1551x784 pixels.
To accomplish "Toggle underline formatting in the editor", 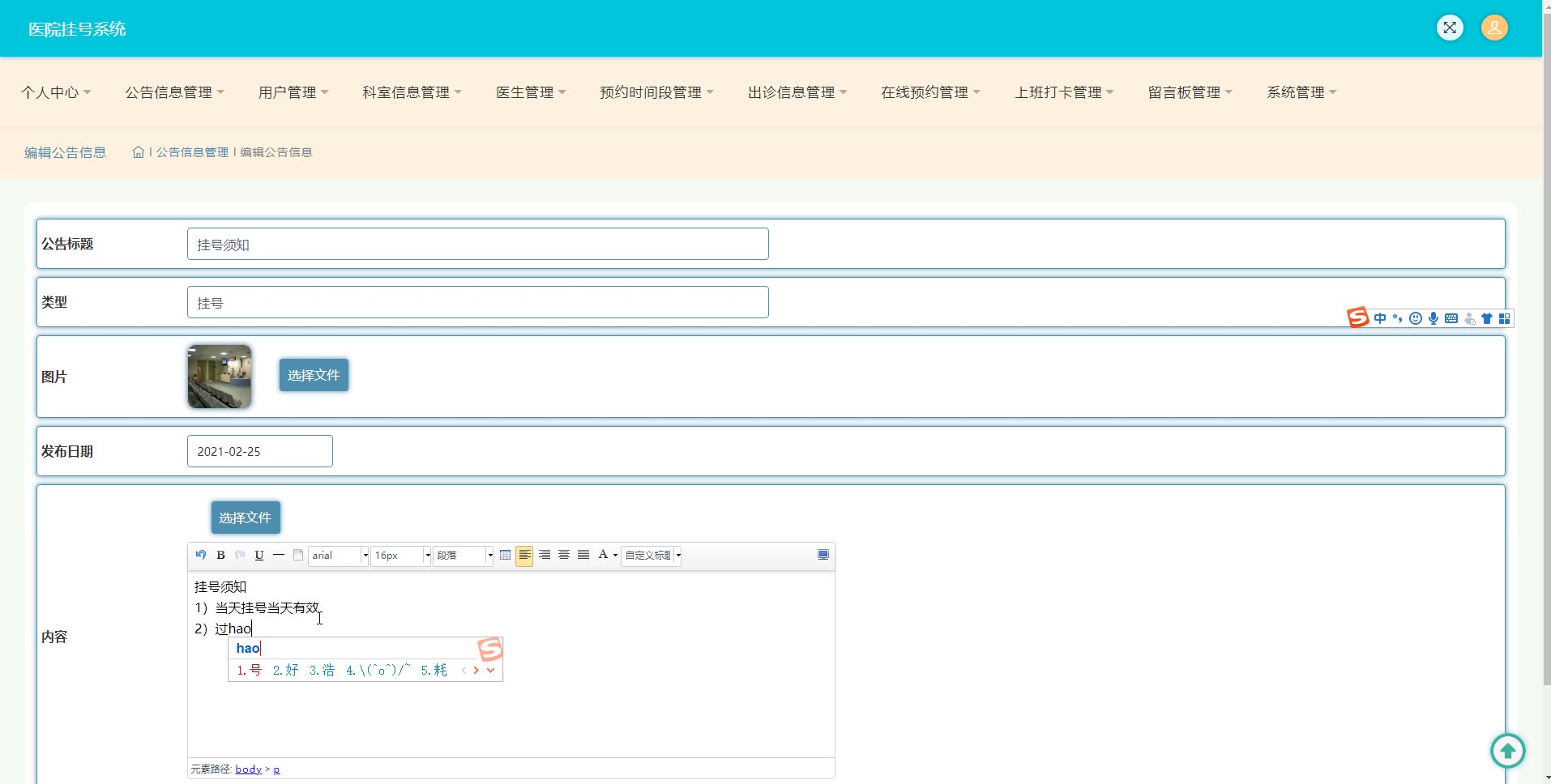I will click(259, 555).
